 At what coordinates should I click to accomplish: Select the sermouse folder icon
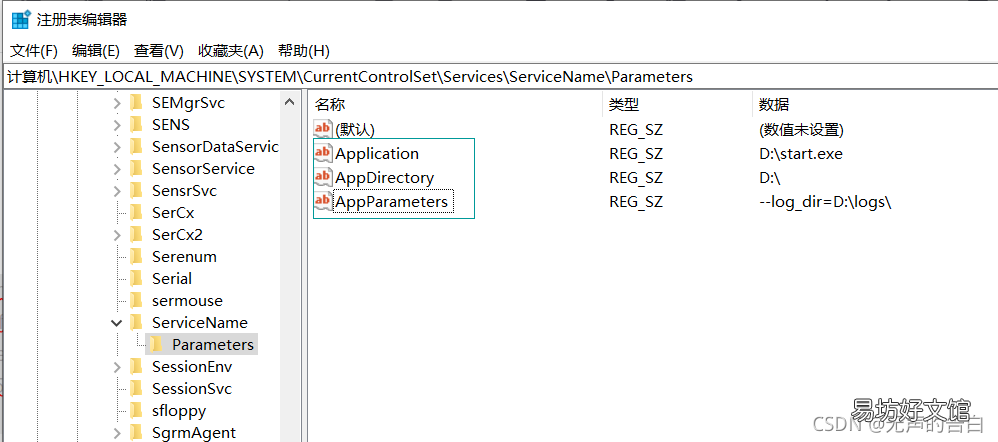(136, 301)
